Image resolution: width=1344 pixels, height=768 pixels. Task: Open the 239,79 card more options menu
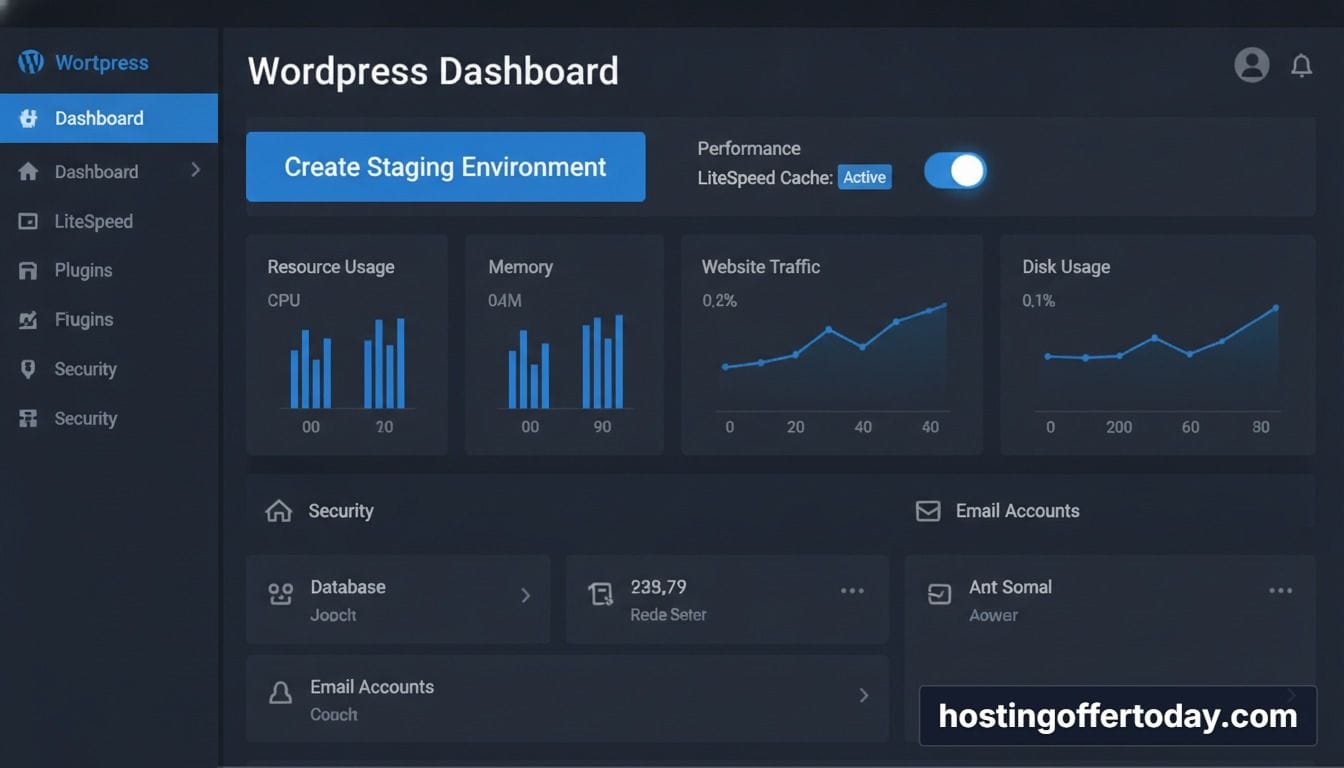coord(852,591)
